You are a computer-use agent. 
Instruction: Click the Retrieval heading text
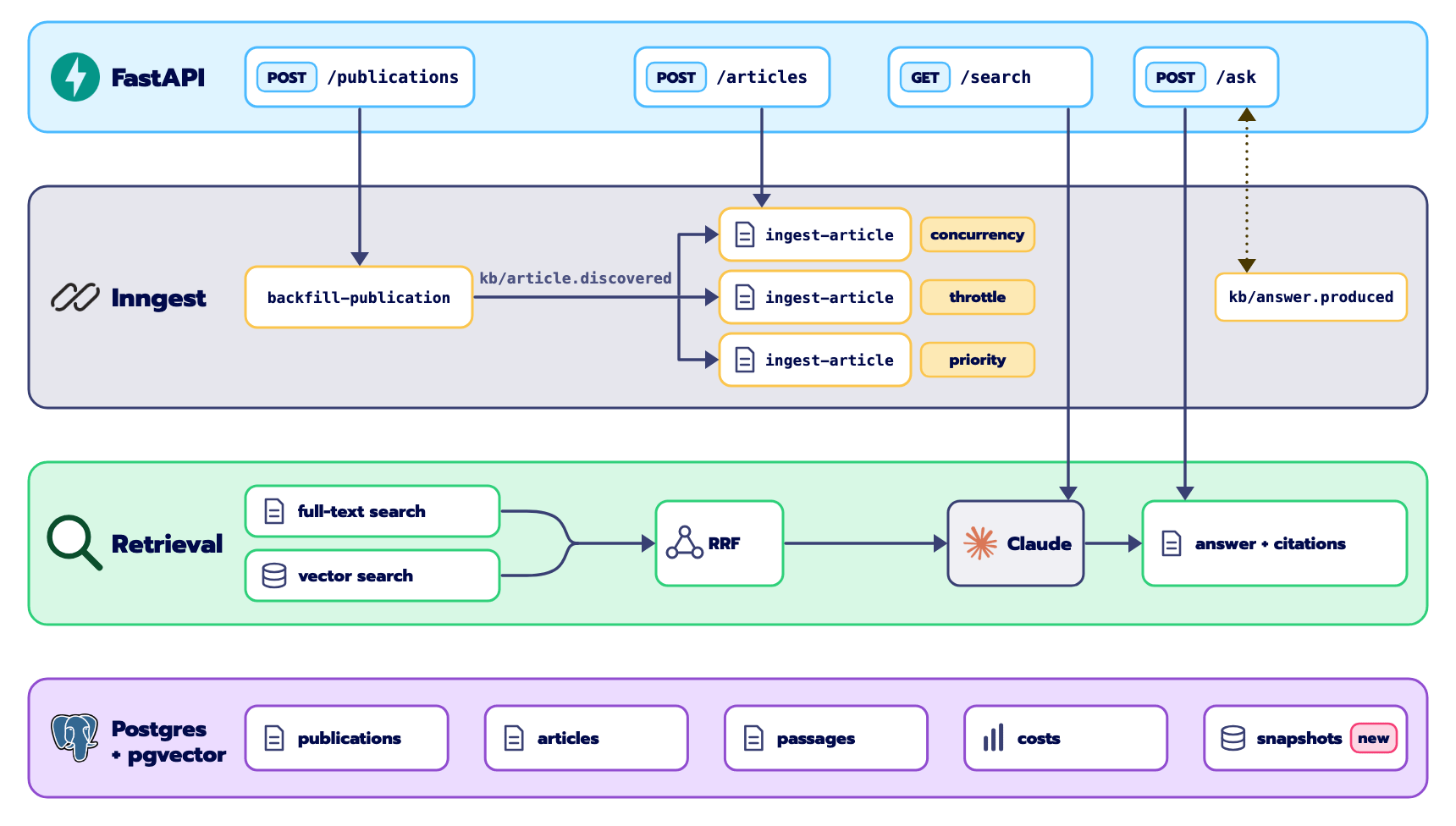point(167,543)
